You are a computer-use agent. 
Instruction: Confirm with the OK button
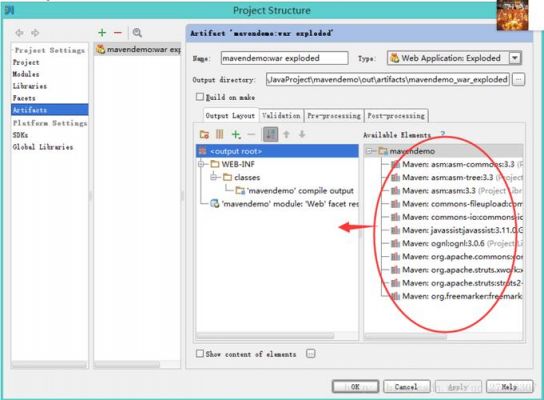tap(355, 386)
